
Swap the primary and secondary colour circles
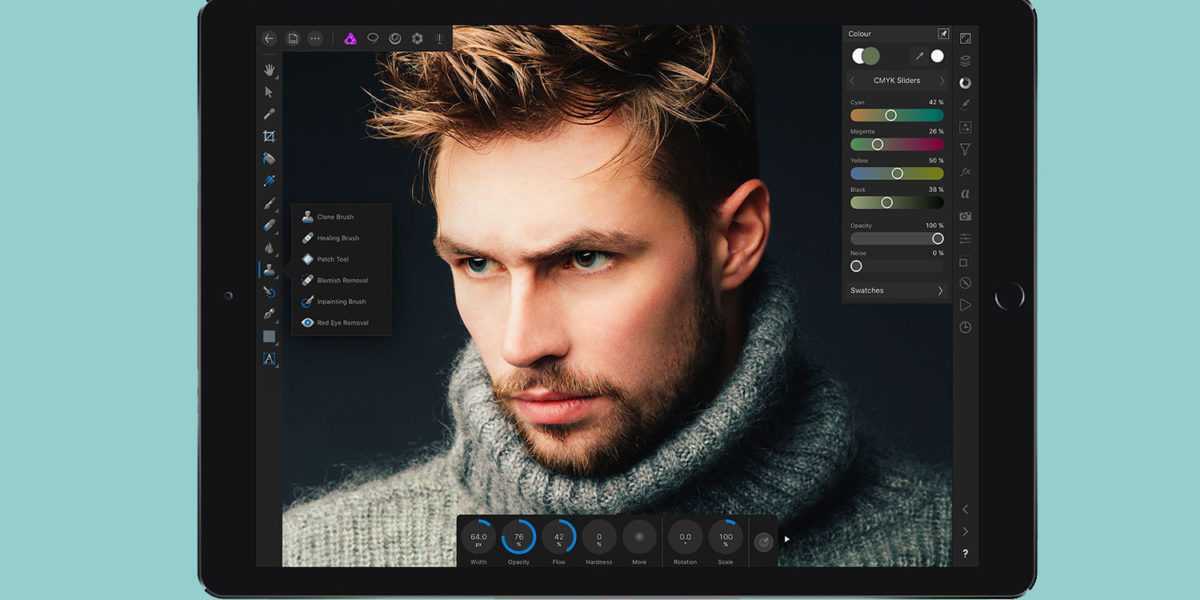(x=865, y=56)
